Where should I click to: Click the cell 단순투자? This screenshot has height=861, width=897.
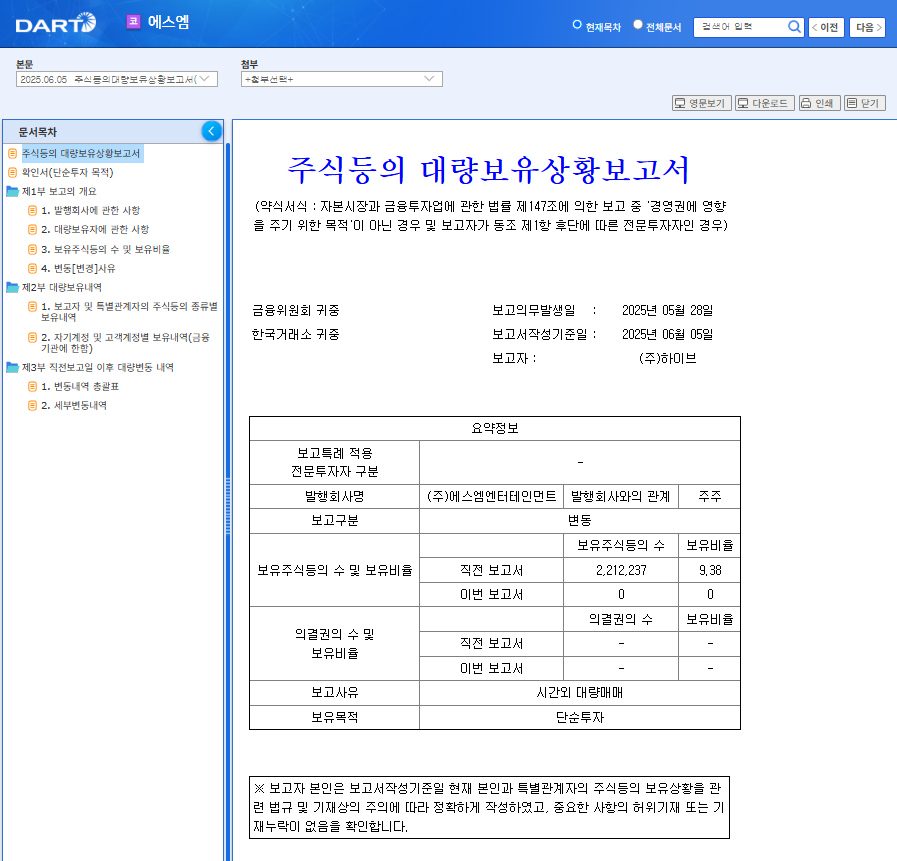click(x=580, y=717)
